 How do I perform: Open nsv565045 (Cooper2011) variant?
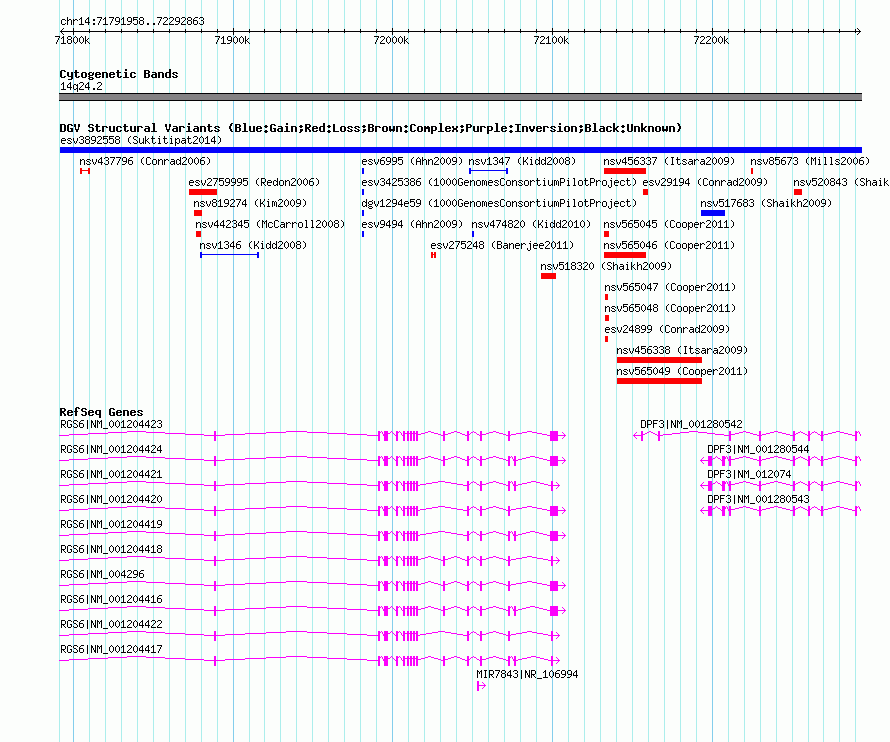click(669, 224)
